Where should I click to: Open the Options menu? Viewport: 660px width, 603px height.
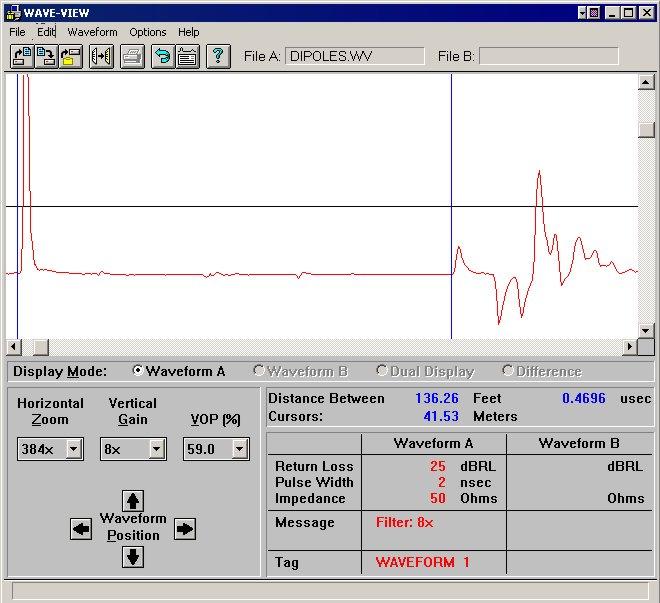tap(148, 32)
